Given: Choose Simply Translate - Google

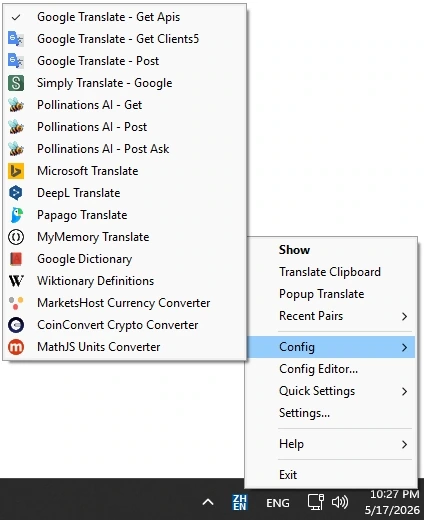Looking at the screenshot, I should (125, 83).
